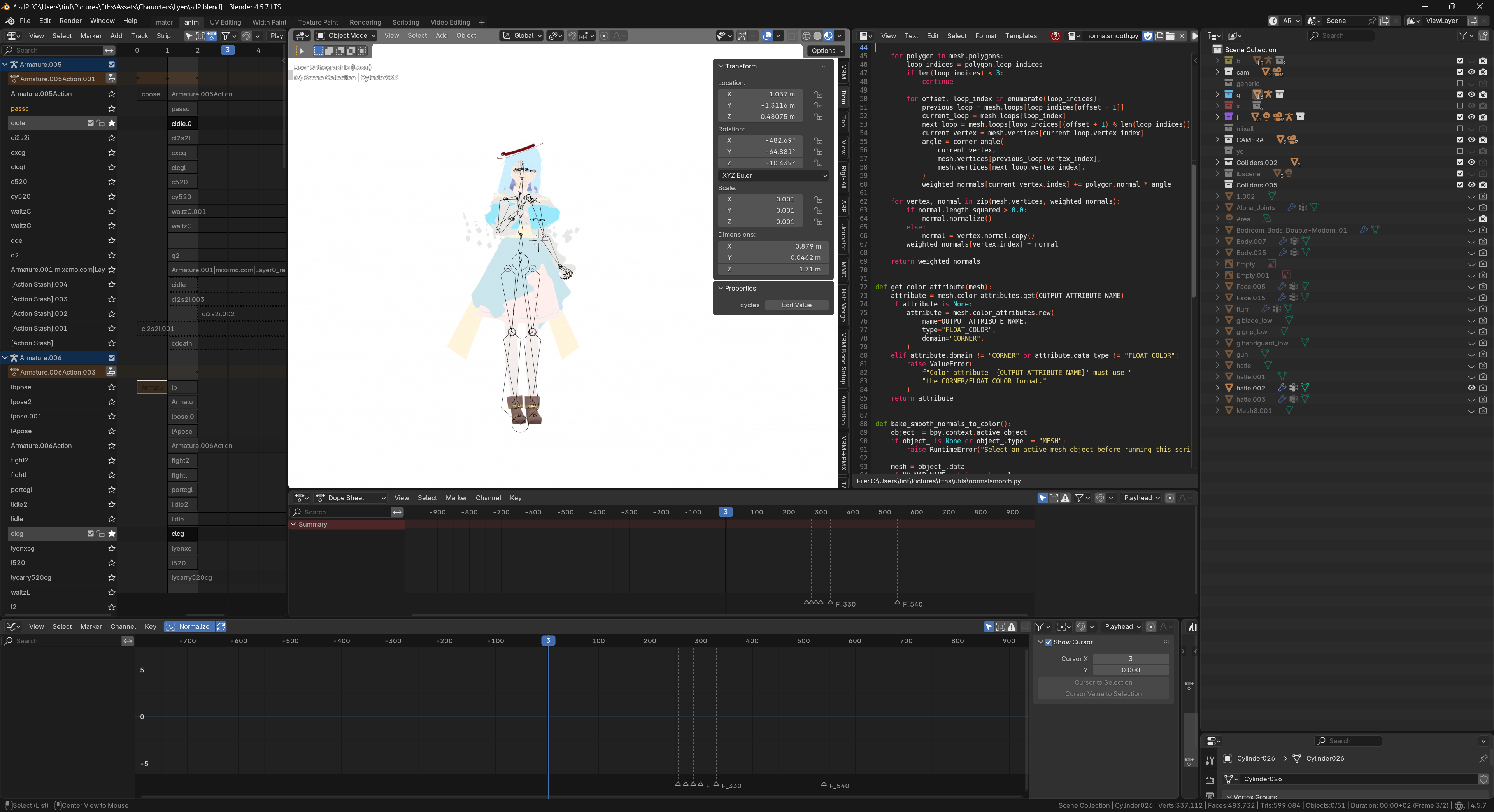The width and height of the screenshot is (1494, 812).
Task: Click the star icon on the cidle NLA track
Action: pyautogui.click(x=112, y=123)
